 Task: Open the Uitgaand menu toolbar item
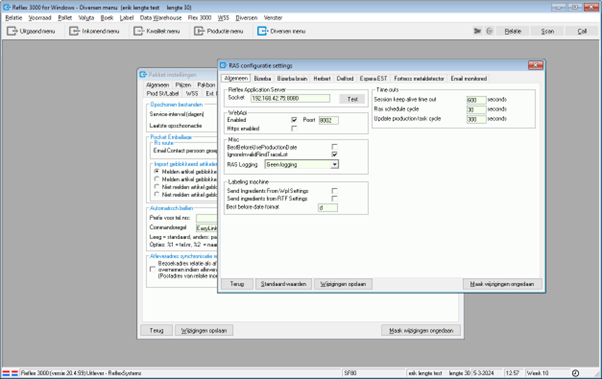[x=31, y=31]
